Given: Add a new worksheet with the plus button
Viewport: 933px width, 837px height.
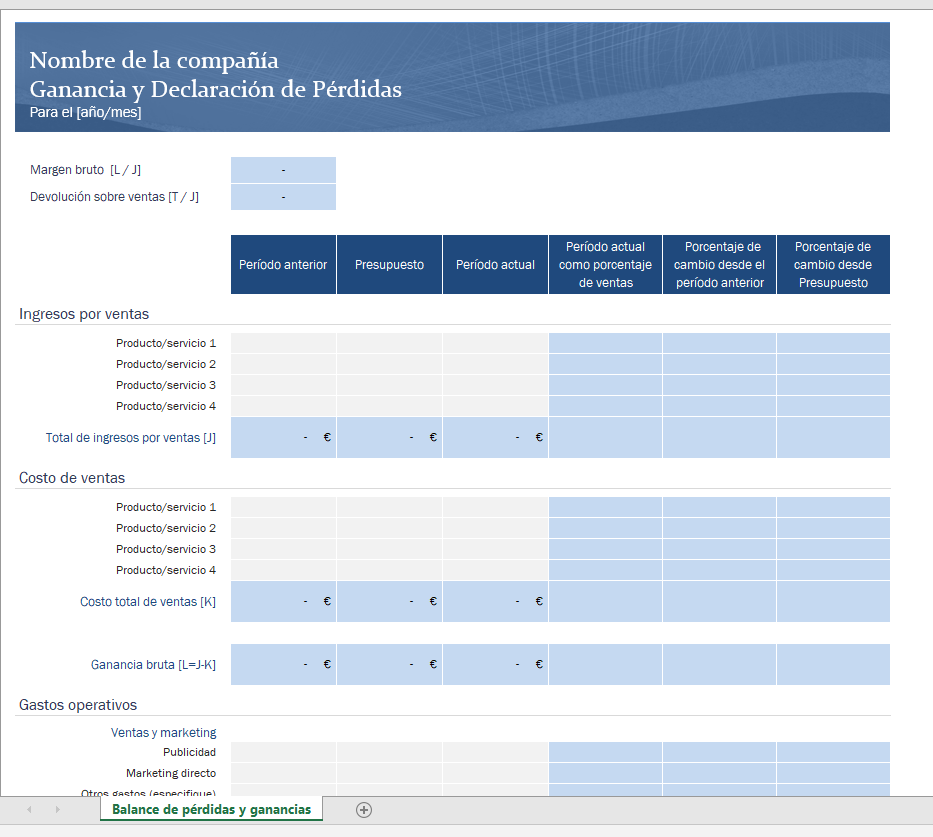Looking at the screenshot, I should [364, 810].
